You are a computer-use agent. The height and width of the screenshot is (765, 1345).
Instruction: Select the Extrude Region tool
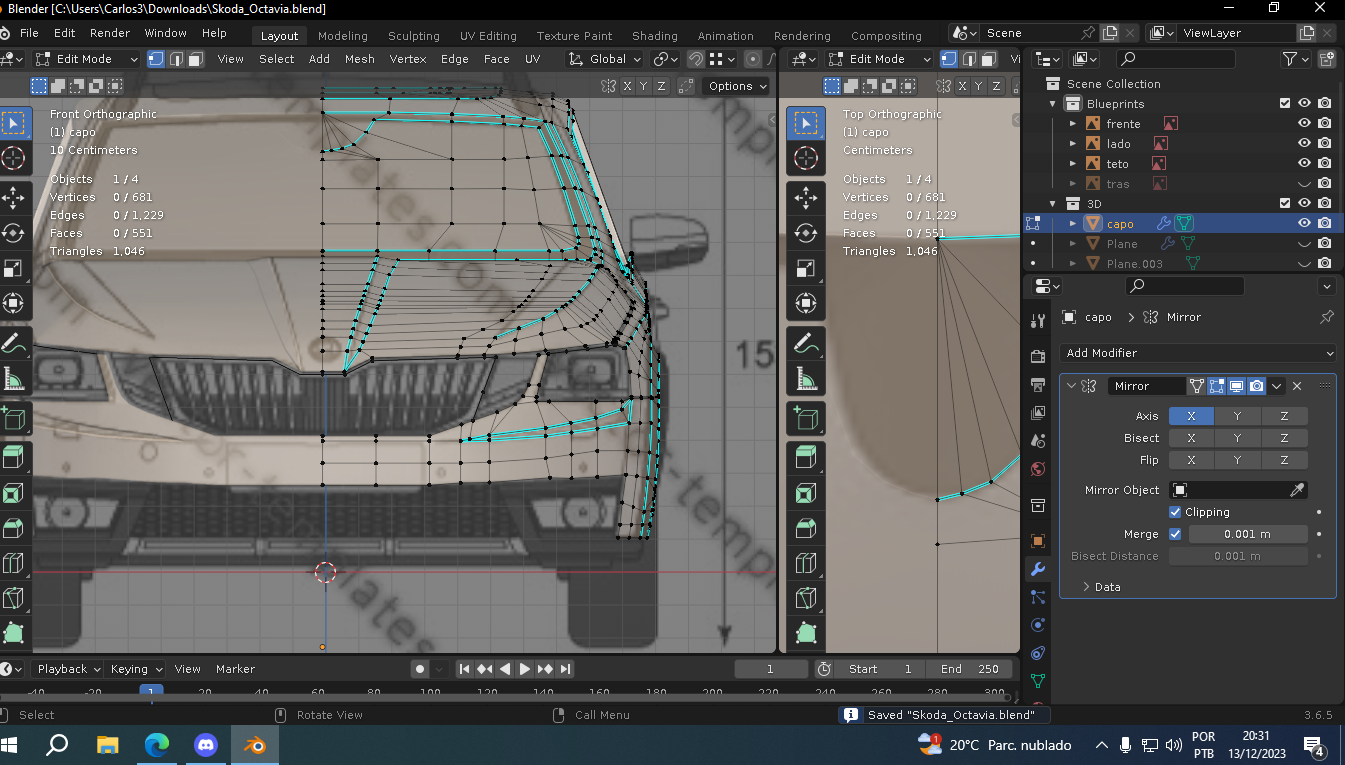[14, 457]
